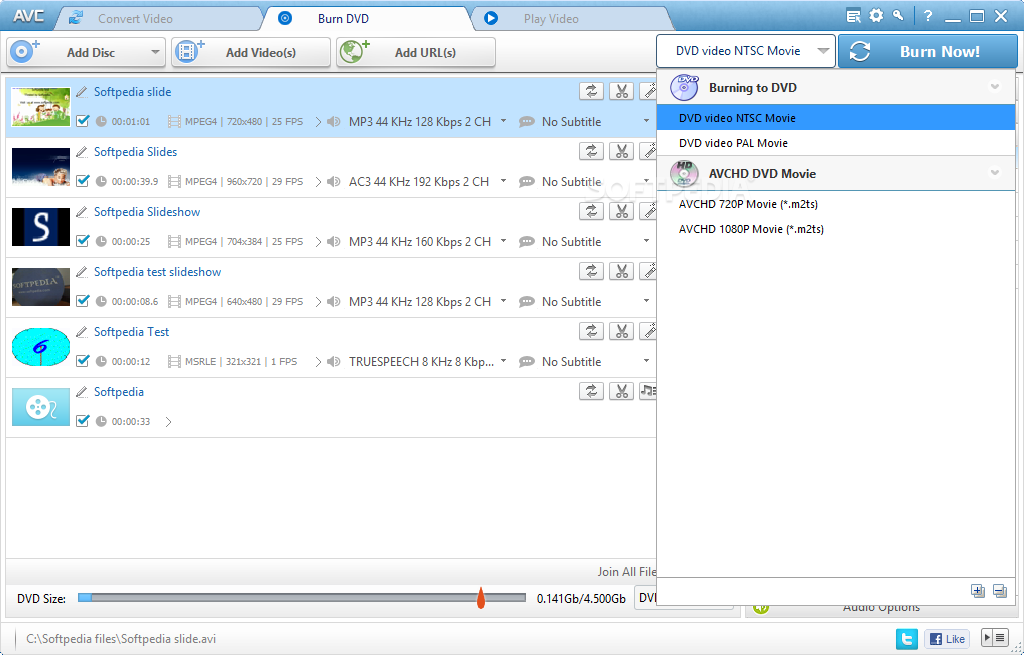Viewport: 1024px width, 655px height.
Task: Switch to the Convert Video tab
Action: pyautogui.click(x=158, y=18)
